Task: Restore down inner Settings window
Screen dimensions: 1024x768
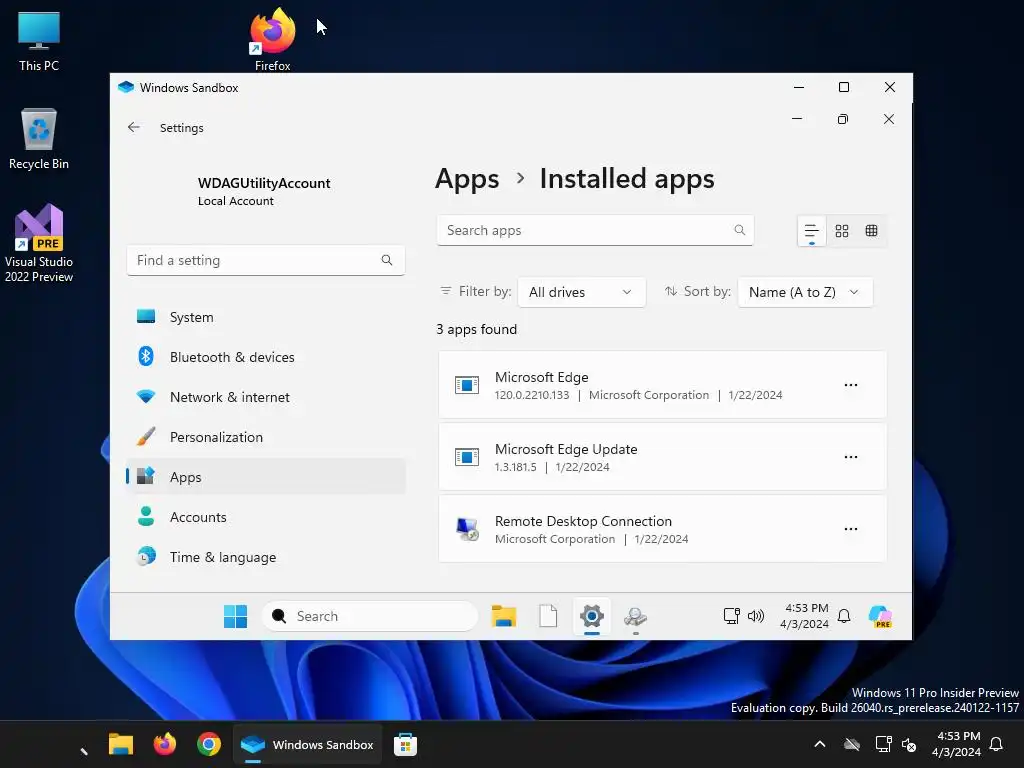Action: point(842,119)
